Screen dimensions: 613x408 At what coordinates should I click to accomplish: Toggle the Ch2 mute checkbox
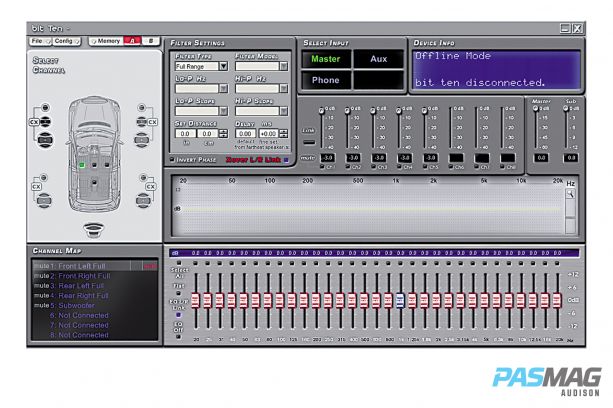coord(348,167)
